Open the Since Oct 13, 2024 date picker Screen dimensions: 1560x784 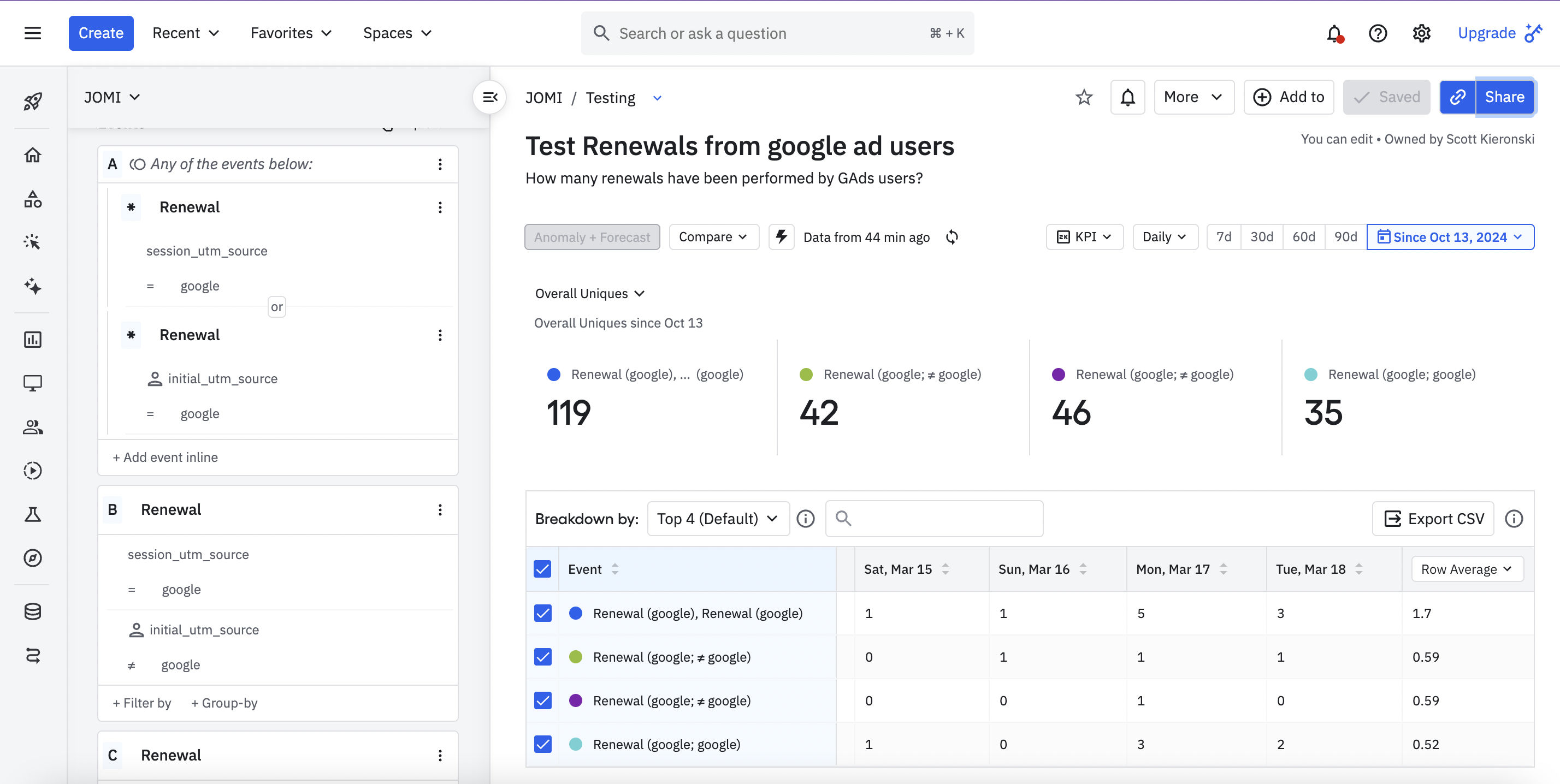click(1450, 237)
